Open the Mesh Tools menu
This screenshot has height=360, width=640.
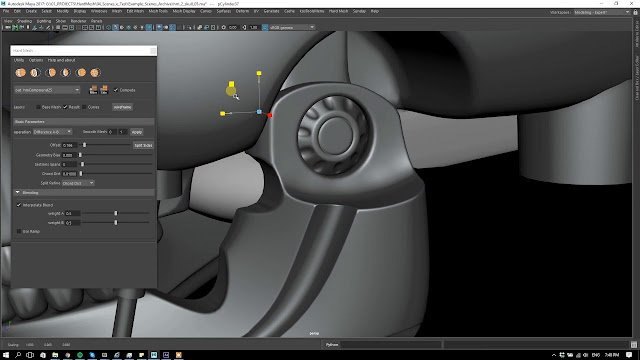point(158,11)
